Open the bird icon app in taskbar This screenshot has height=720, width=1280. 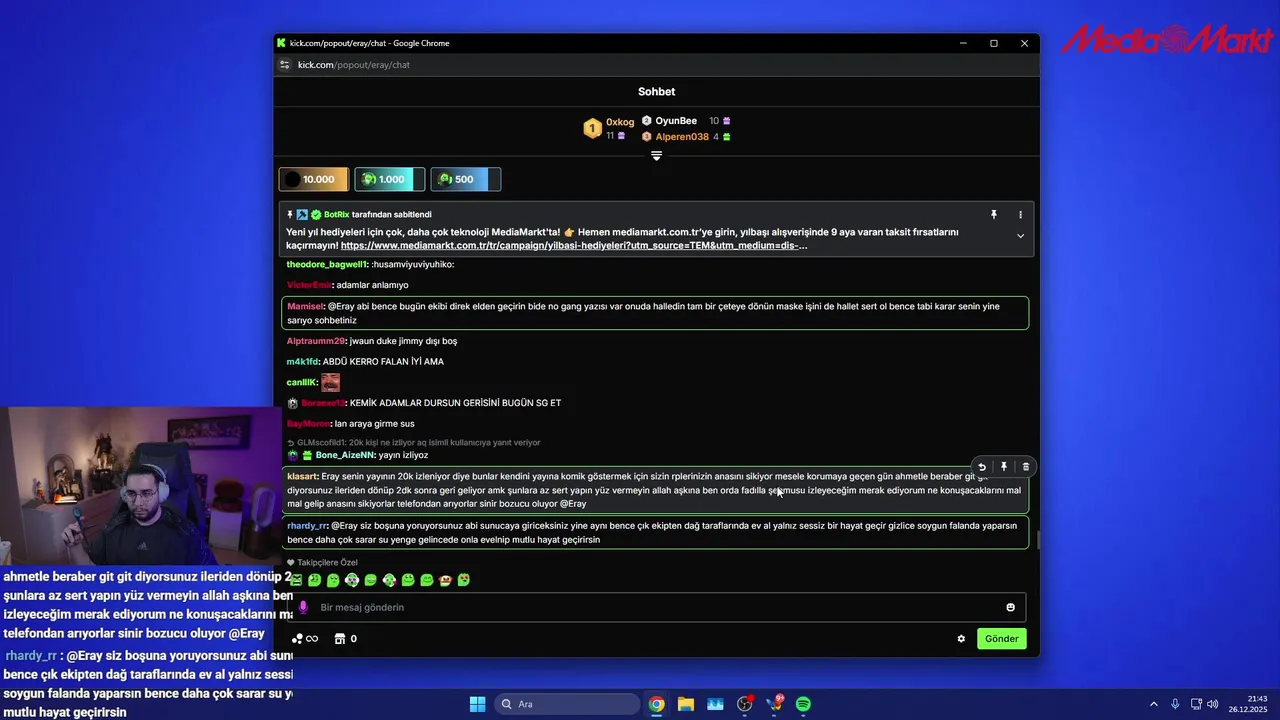[x=774, y=704]
